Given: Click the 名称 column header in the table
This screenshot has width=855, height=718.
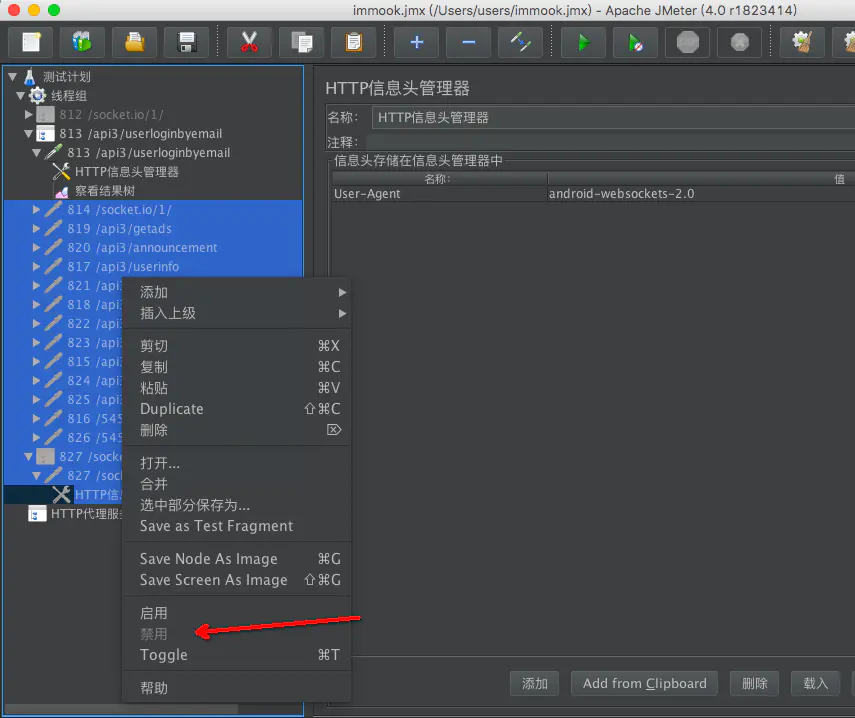Looking at the screenshot, I should (439, 179).
